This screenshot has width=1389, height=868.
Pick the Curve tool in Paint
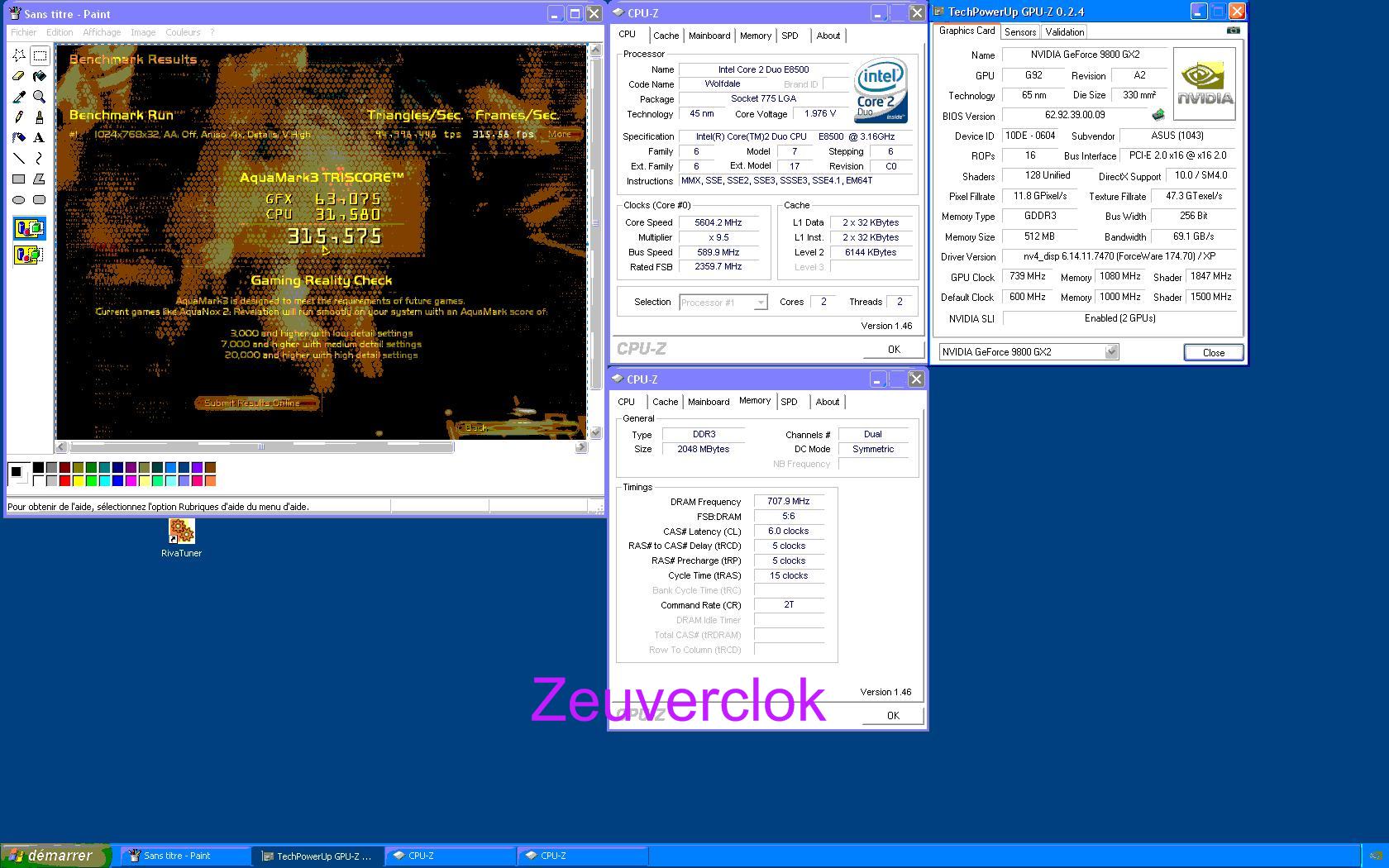[40, 158]
